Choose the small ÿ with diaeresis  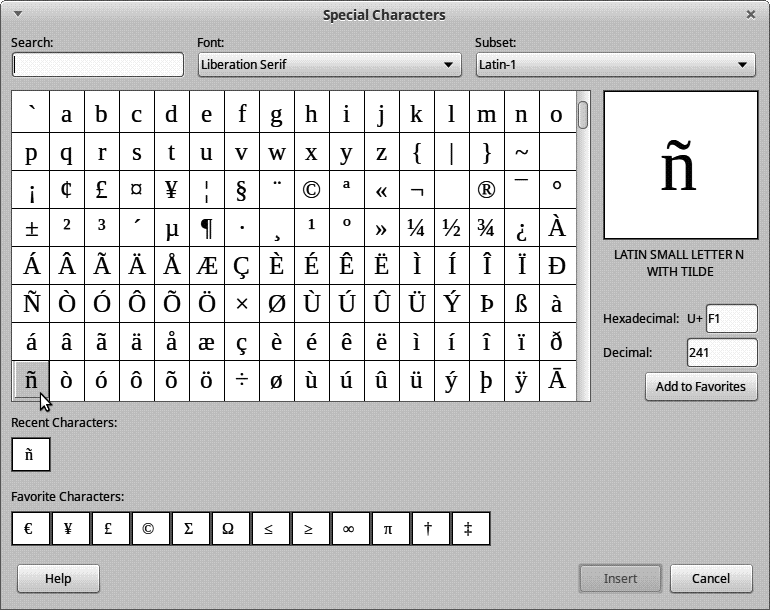521,380
